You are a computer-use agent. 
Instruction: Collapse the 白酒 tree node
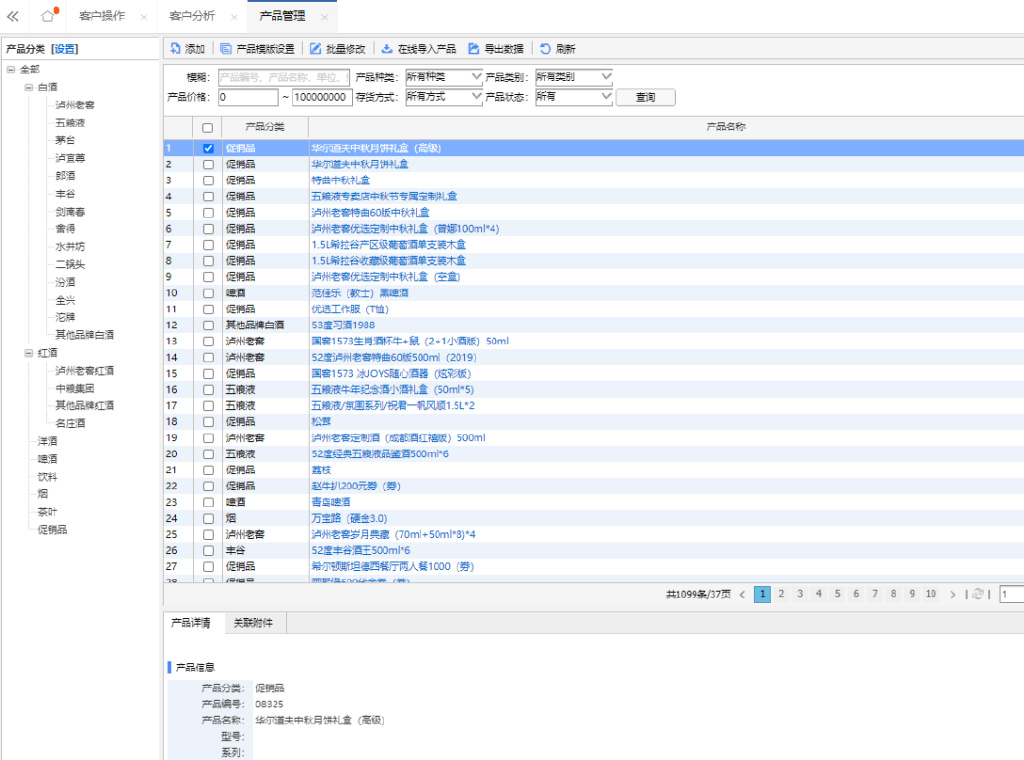(29, 87)
